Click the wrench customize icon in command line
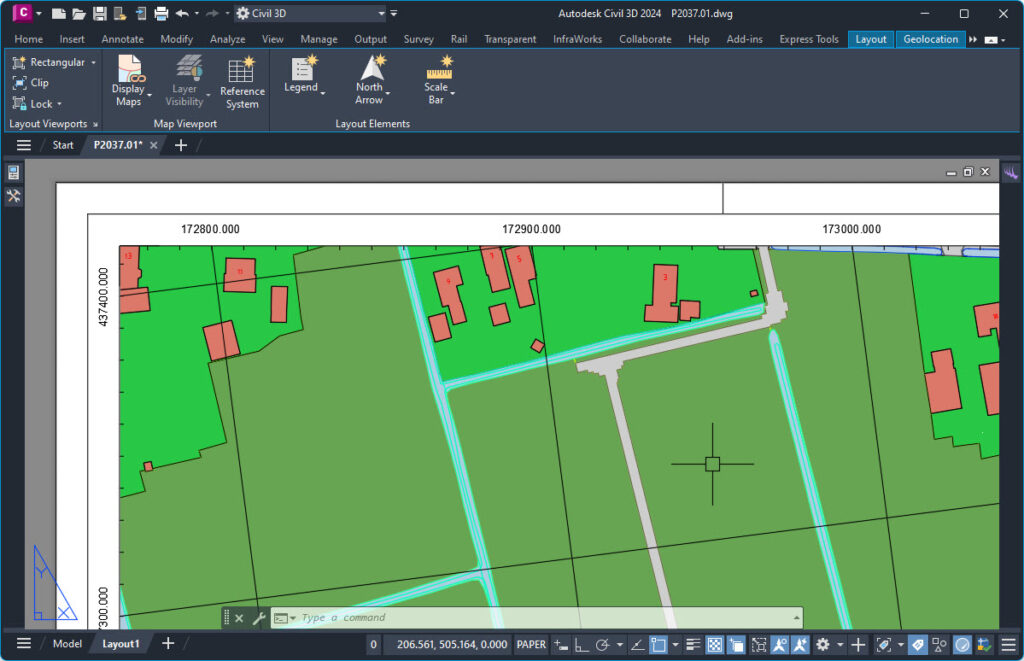The height and width of the screenshot is (661, 1024). pyautogui.click(x=258, y=618)
